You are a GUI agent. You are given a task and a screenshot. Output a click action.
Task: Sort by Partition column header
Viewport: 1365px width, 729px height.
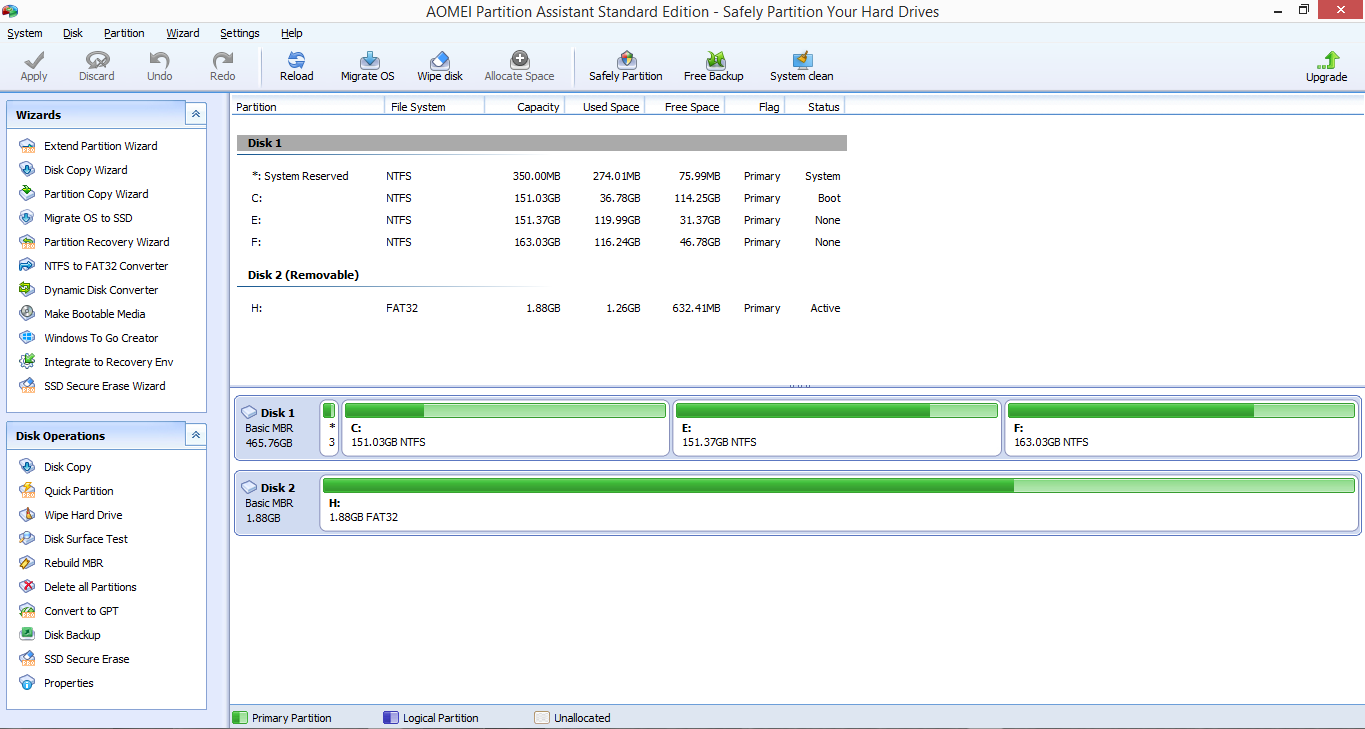click(308, 106)
